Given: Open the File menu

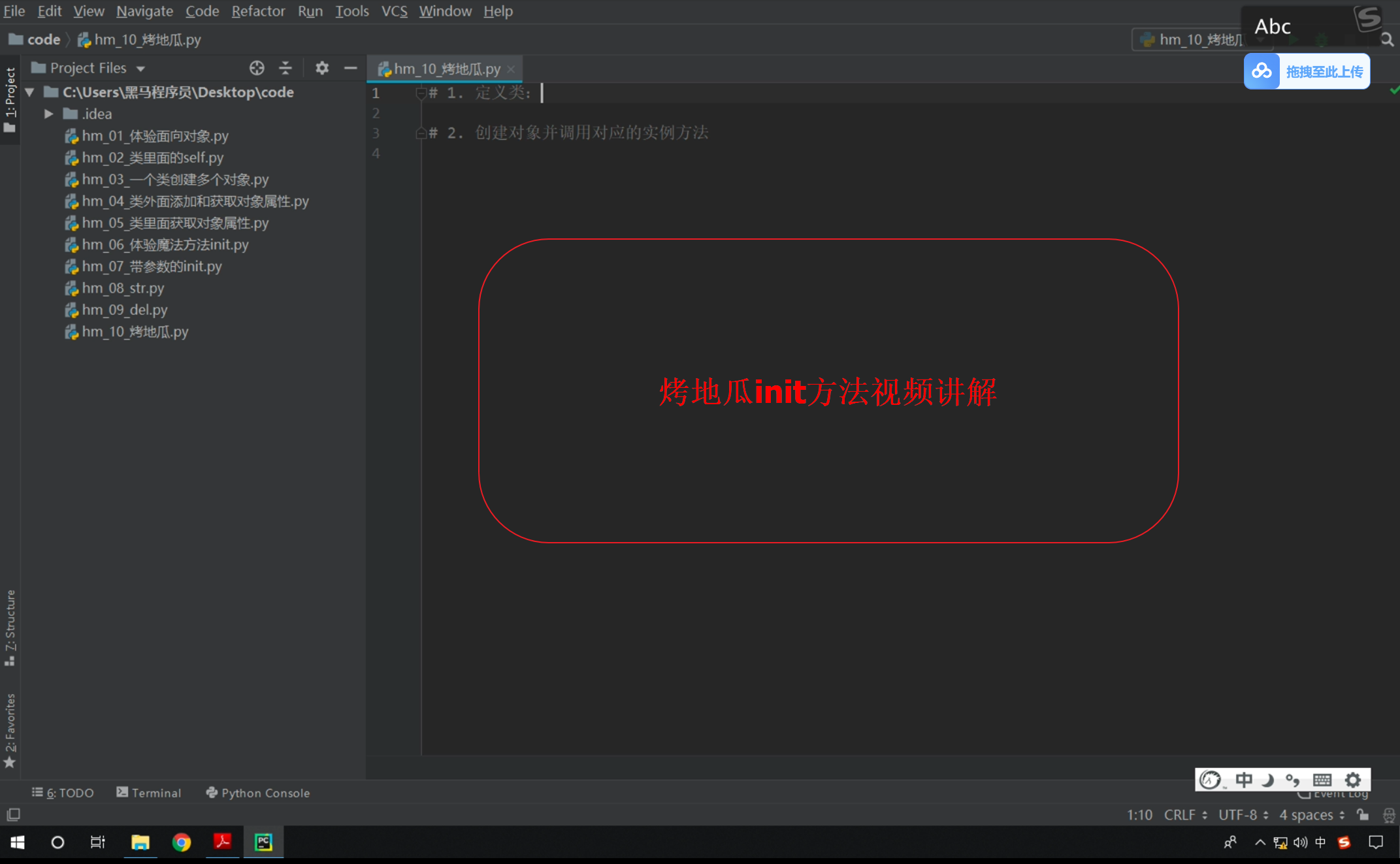Looking at the screenshot, I should (14, 11).
